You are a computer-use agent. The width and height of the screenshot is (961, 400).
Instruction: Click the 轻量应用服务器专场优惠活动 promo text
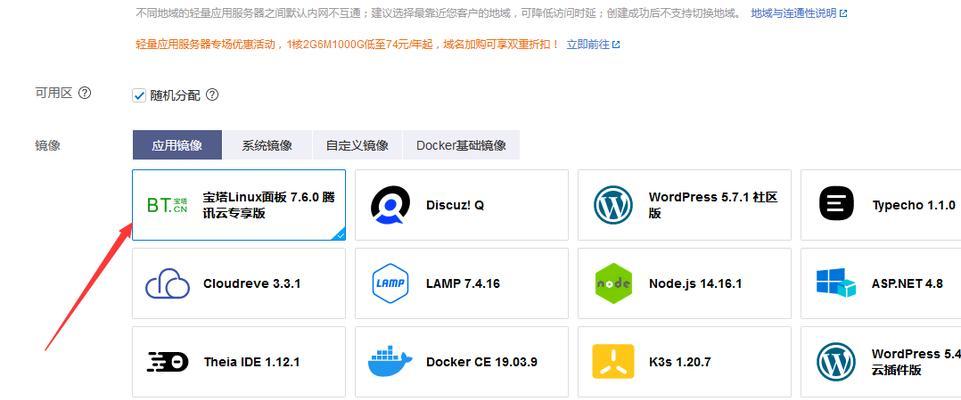tap(348, 45)
